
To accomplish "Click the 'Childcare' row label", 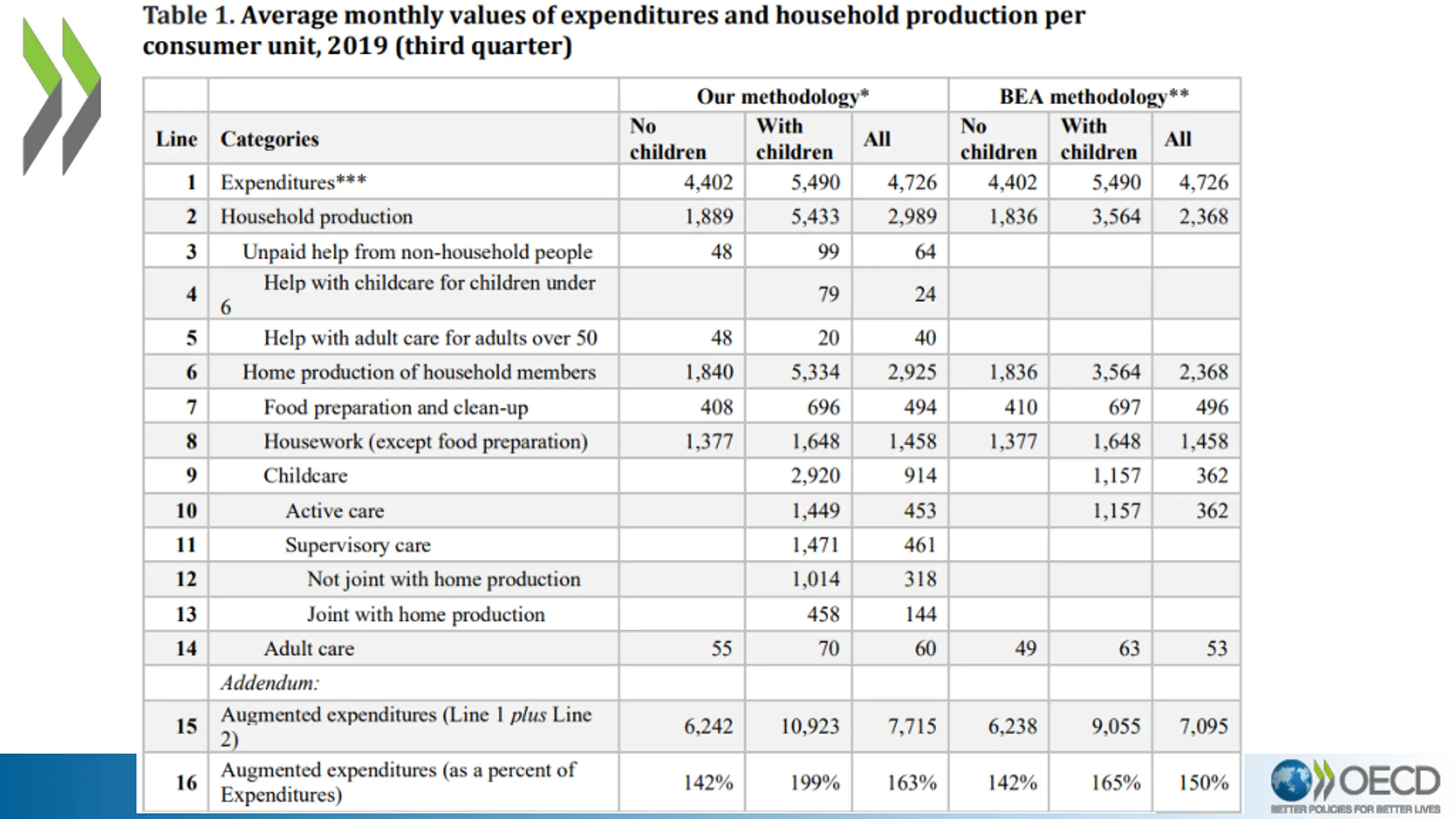I will [x=305, y=475].
